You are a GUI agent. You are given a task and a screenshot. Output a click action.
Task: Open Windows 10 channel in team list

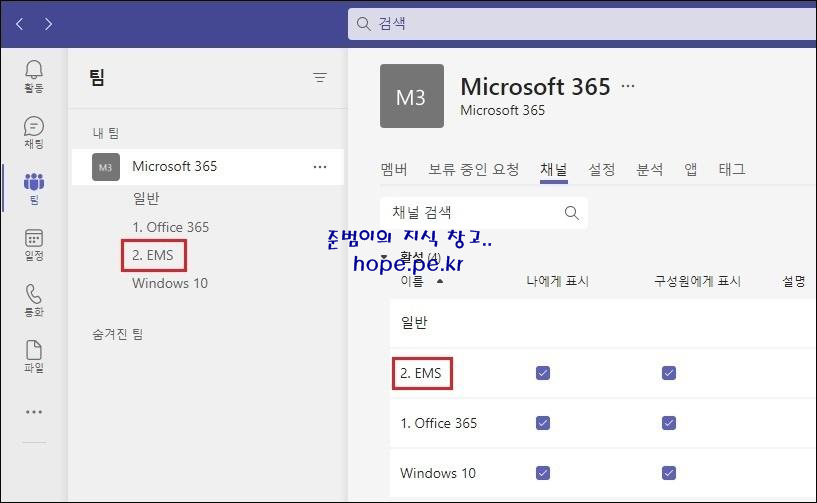point(170,283)
